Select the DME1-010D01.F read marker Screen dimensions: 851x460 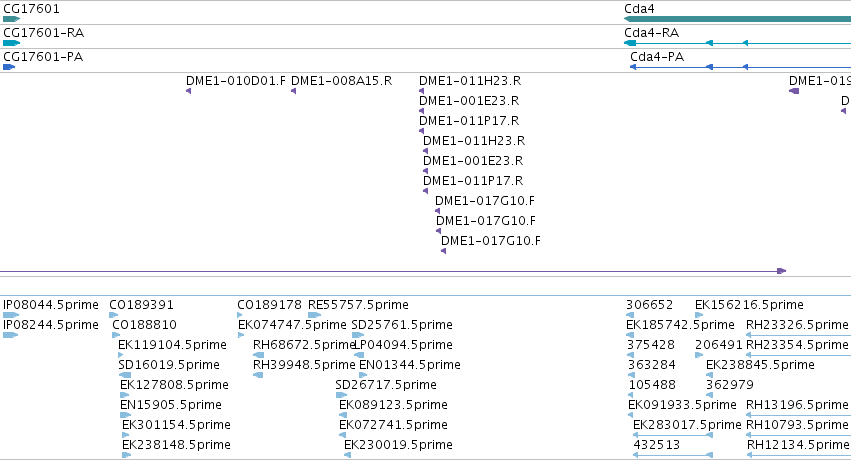click(188, 91)
